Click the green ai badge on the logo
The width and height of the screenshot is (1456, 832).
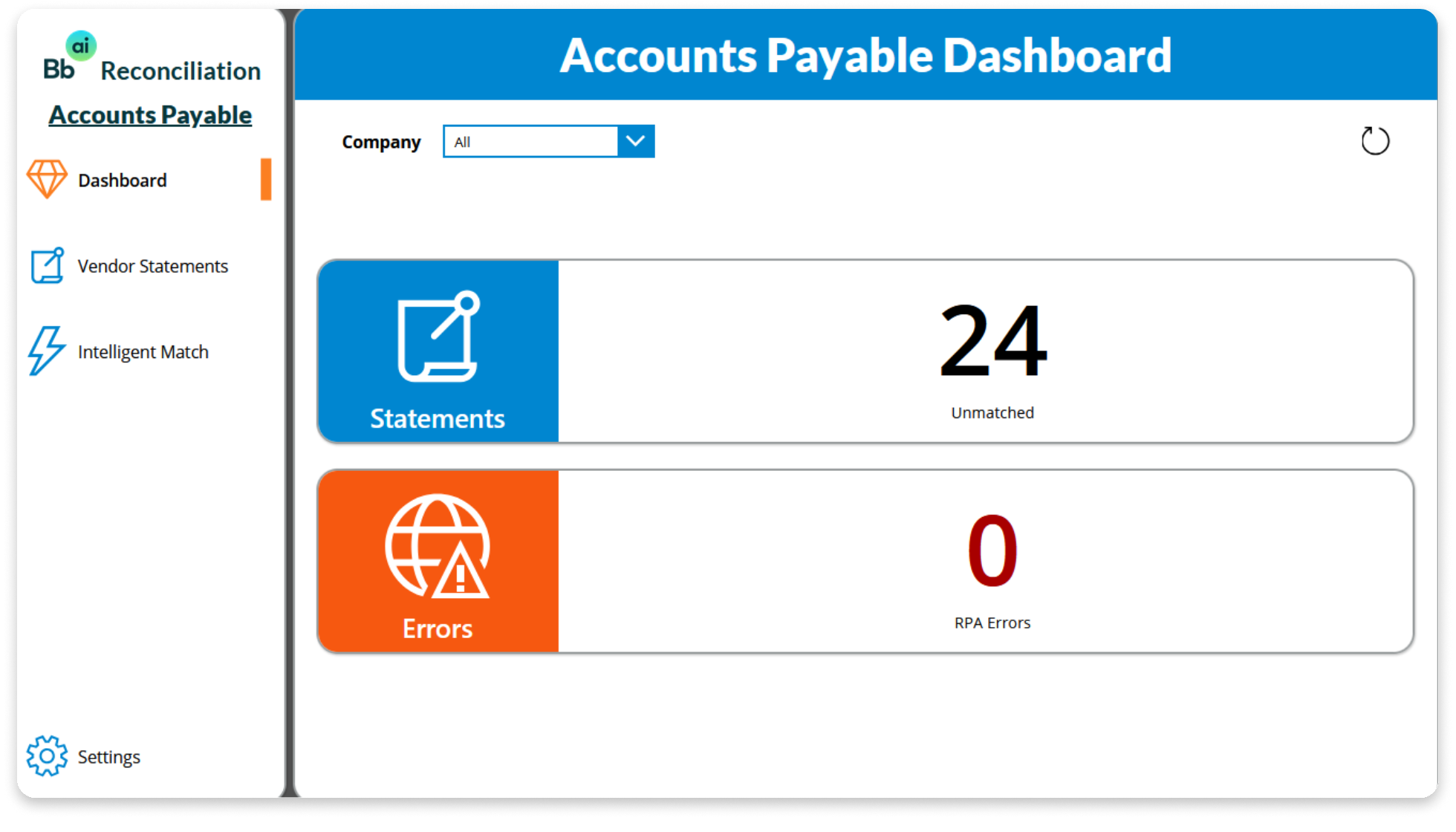pyautogui.click(x=82, y=46)
